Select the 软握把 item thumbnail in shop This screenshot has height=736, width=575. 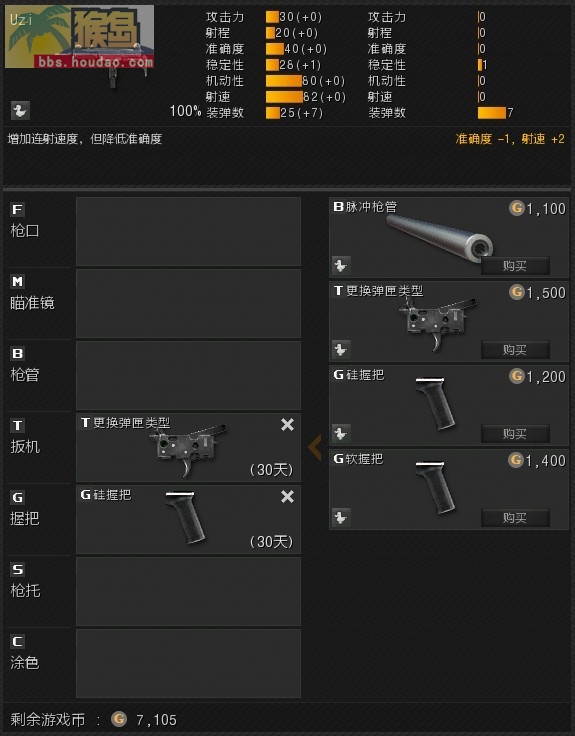tap(435, 488)
